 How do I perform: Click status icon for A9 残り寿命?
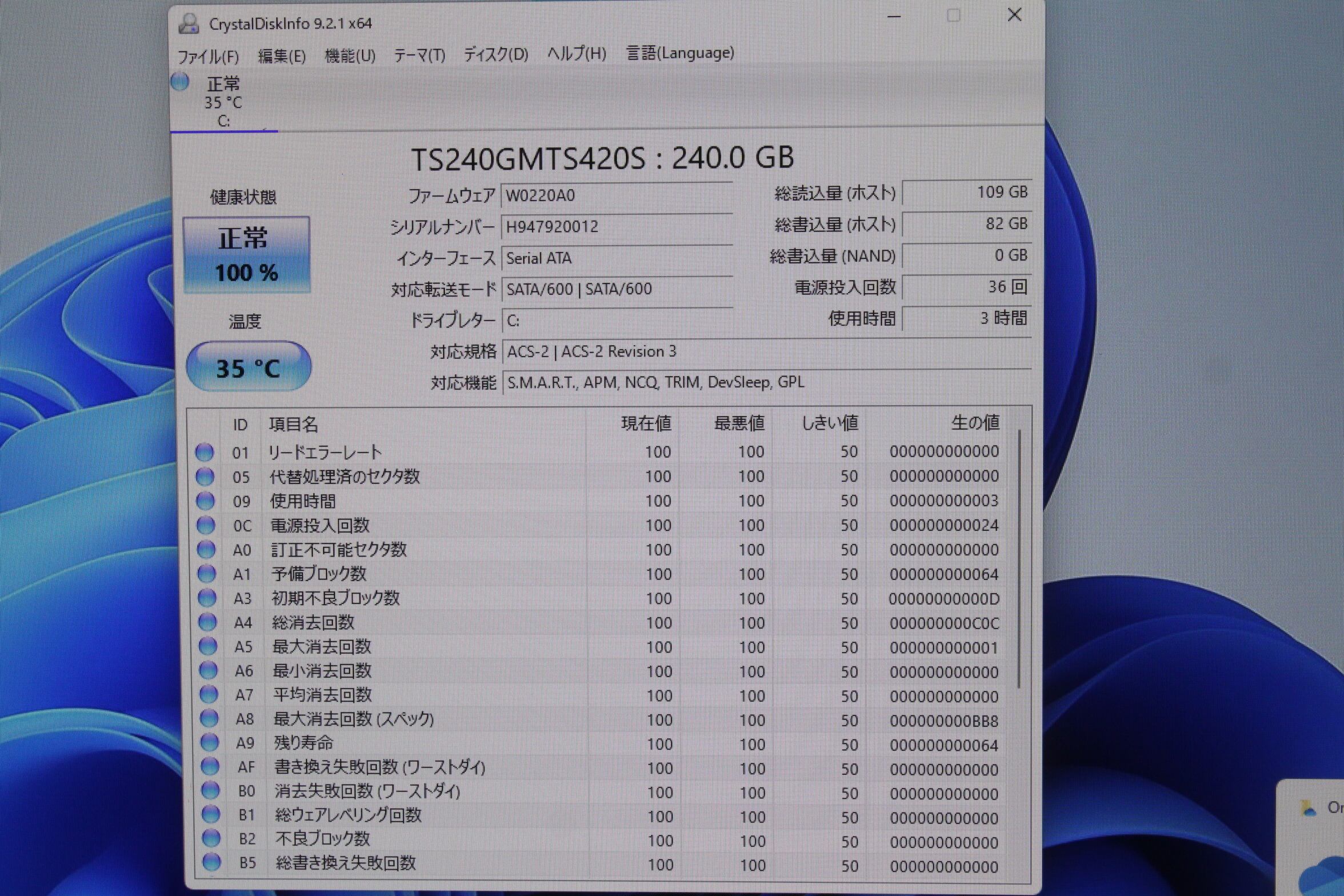pos(210,743)
